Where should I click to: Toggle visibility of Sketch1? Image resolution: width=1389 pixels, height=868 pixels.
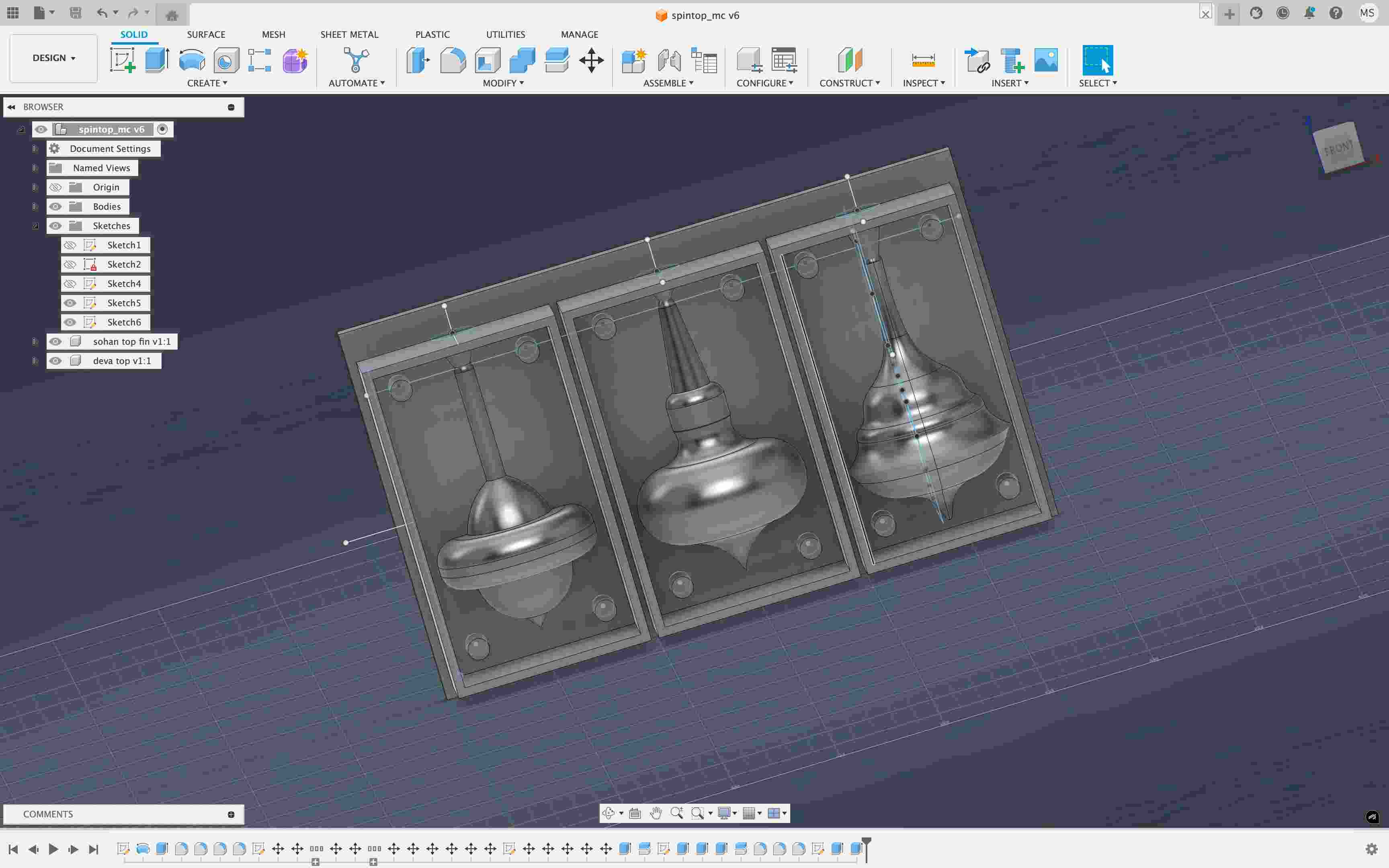coord(70,245)
